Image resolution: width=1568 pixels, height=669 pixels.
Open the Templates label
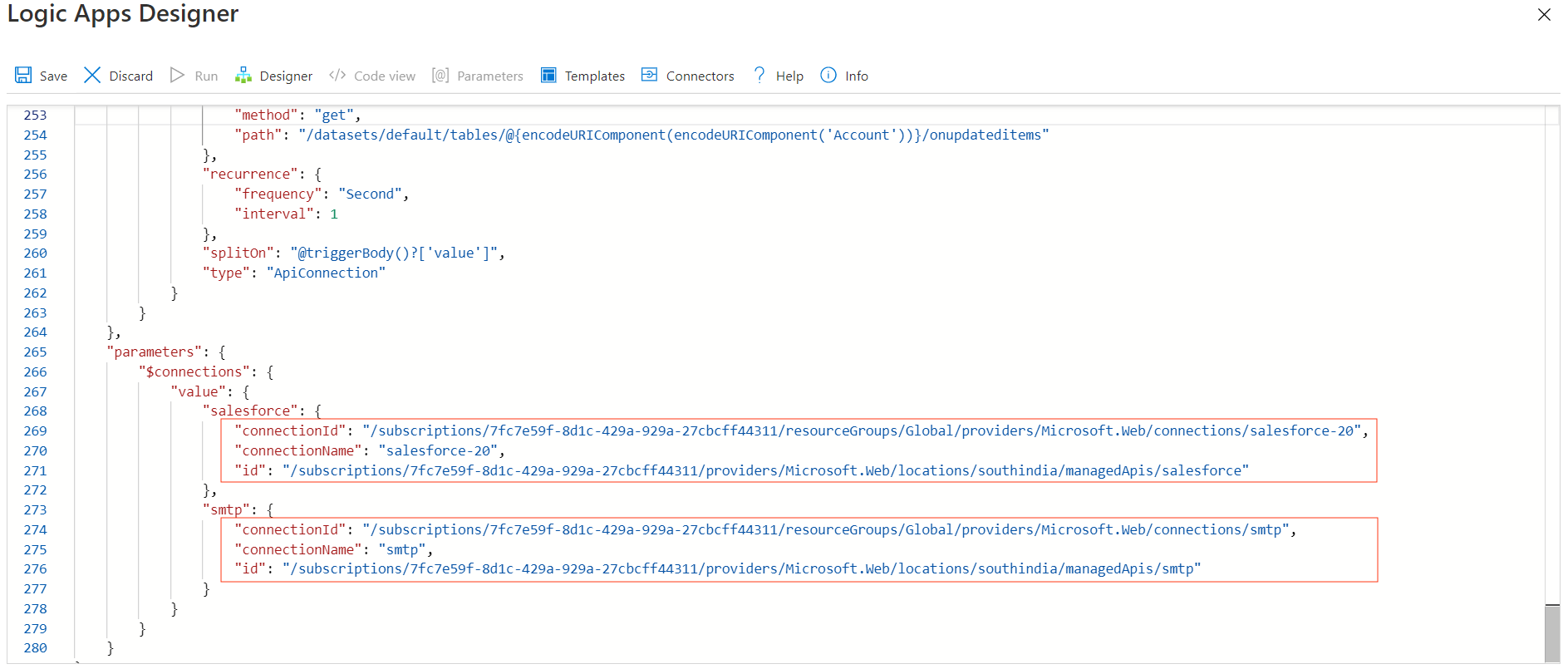[595, 76]
